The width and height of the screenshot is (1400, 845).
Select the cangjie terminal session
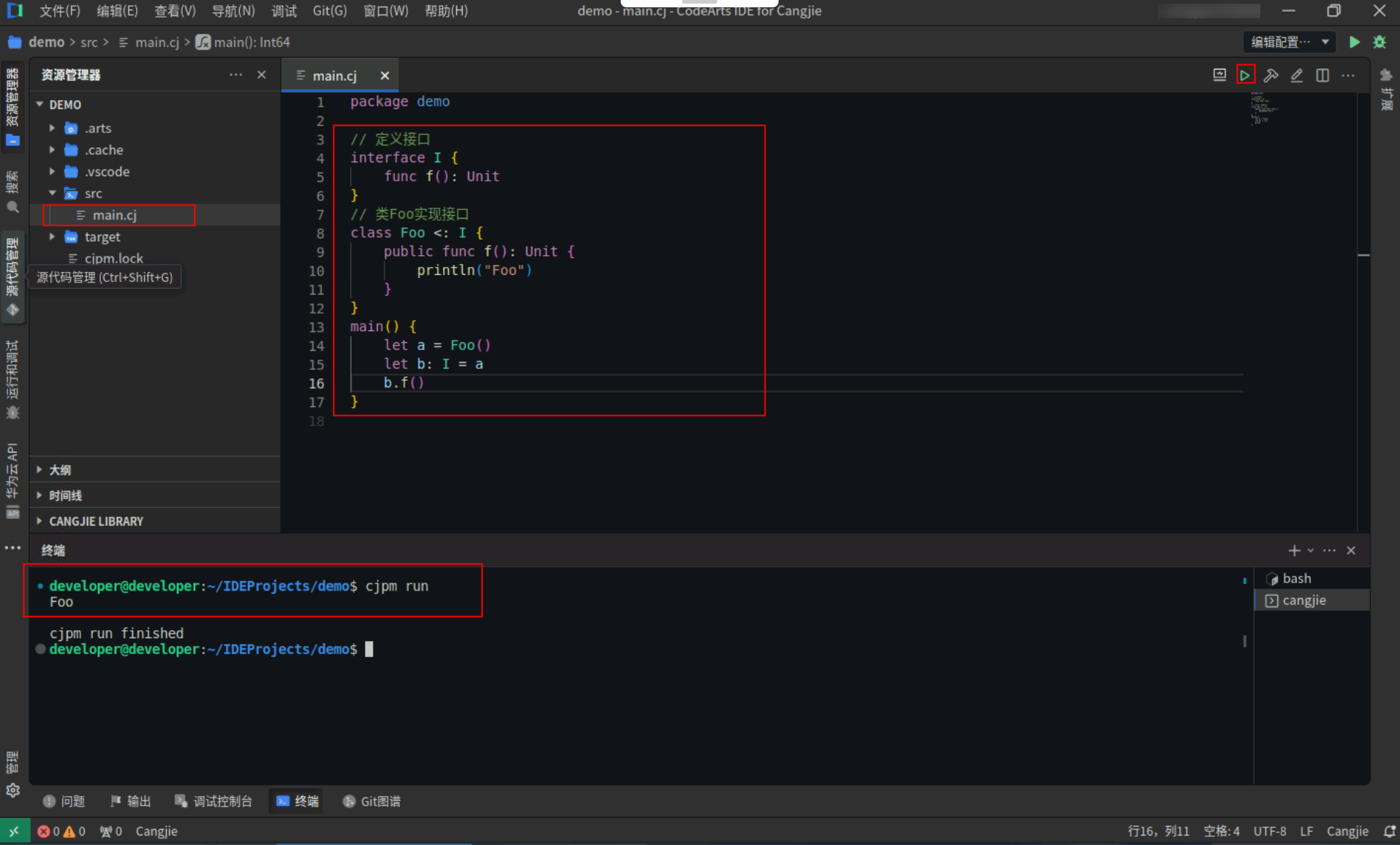click(1312, 600)
